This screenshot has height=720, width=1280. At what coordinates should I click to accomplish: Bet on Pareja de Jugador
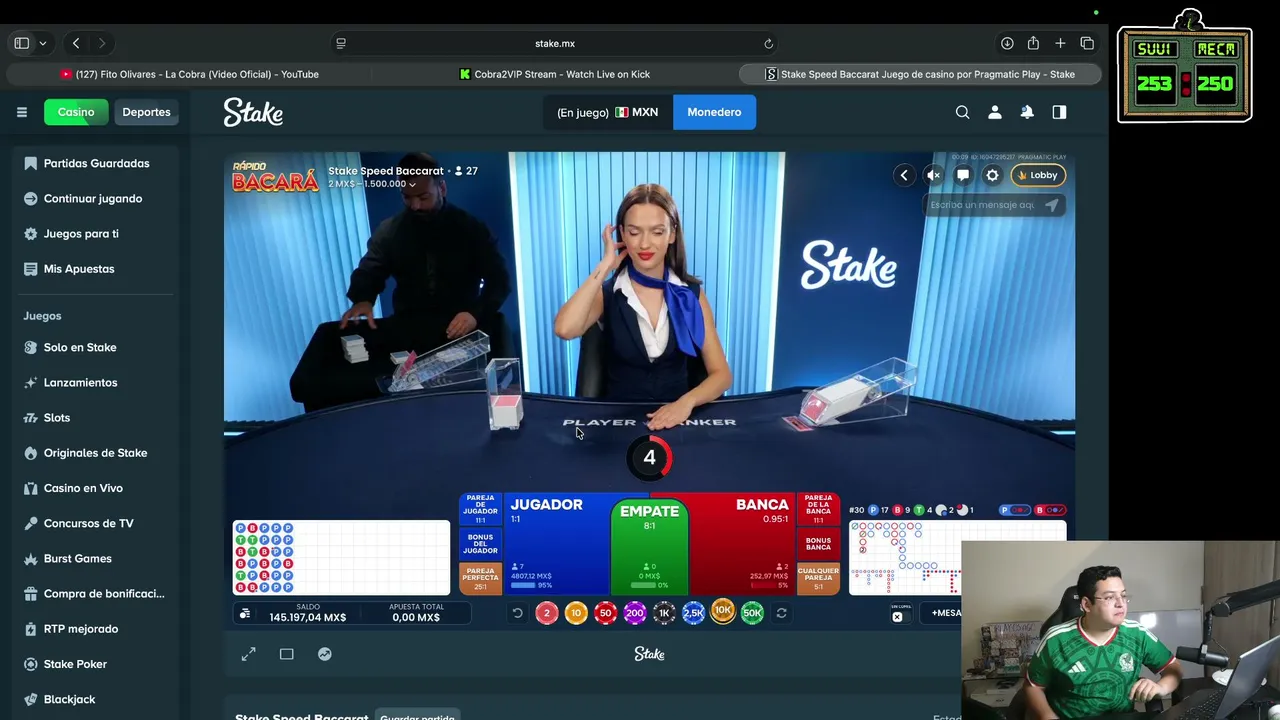480,509
